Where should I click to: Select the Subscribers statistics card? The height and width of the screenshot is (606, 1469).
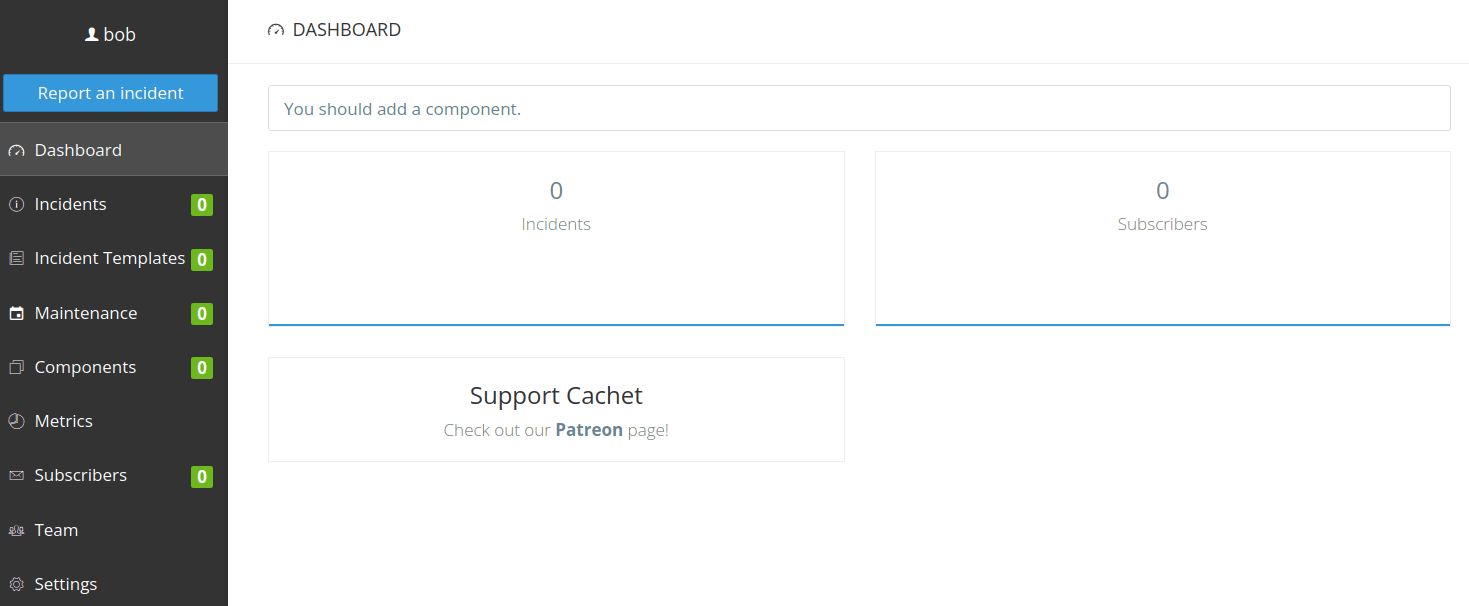[x=1163, y=238]
